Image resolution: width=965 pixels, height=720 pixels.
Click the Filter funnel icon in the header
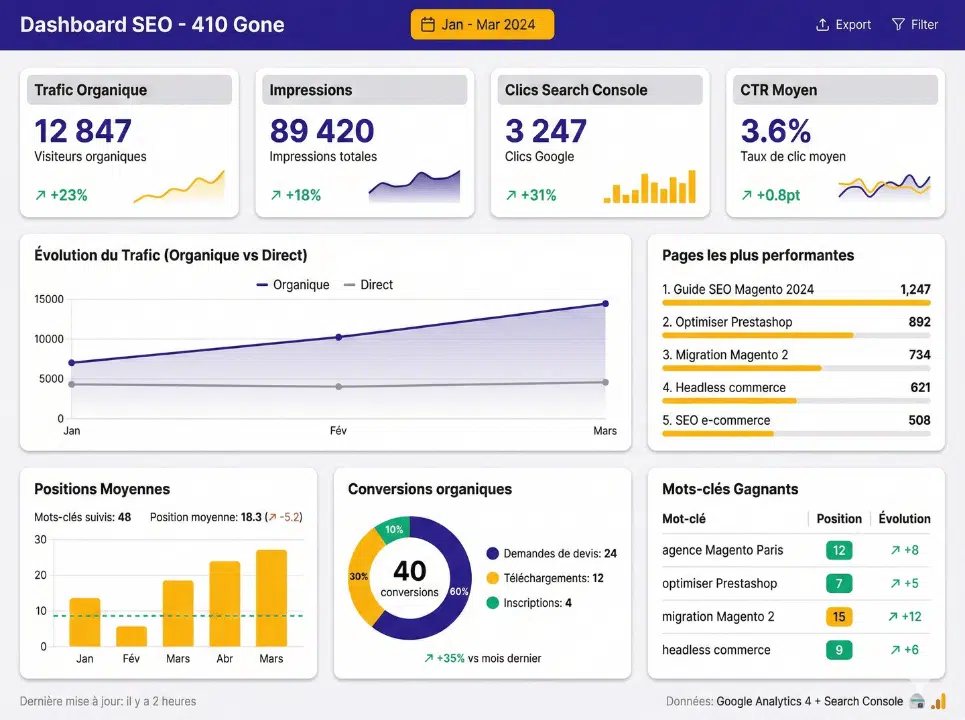[900, 24]
